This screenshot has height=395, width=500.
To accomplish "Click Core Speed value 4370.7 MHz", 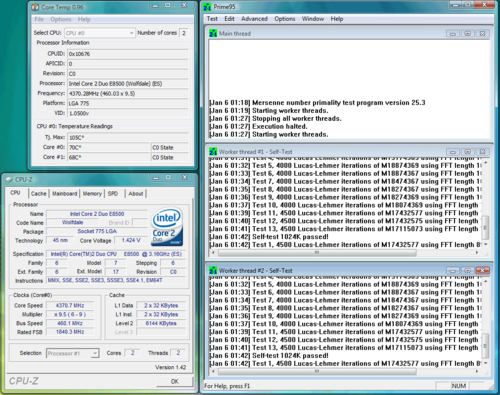I will click(70, 306).
